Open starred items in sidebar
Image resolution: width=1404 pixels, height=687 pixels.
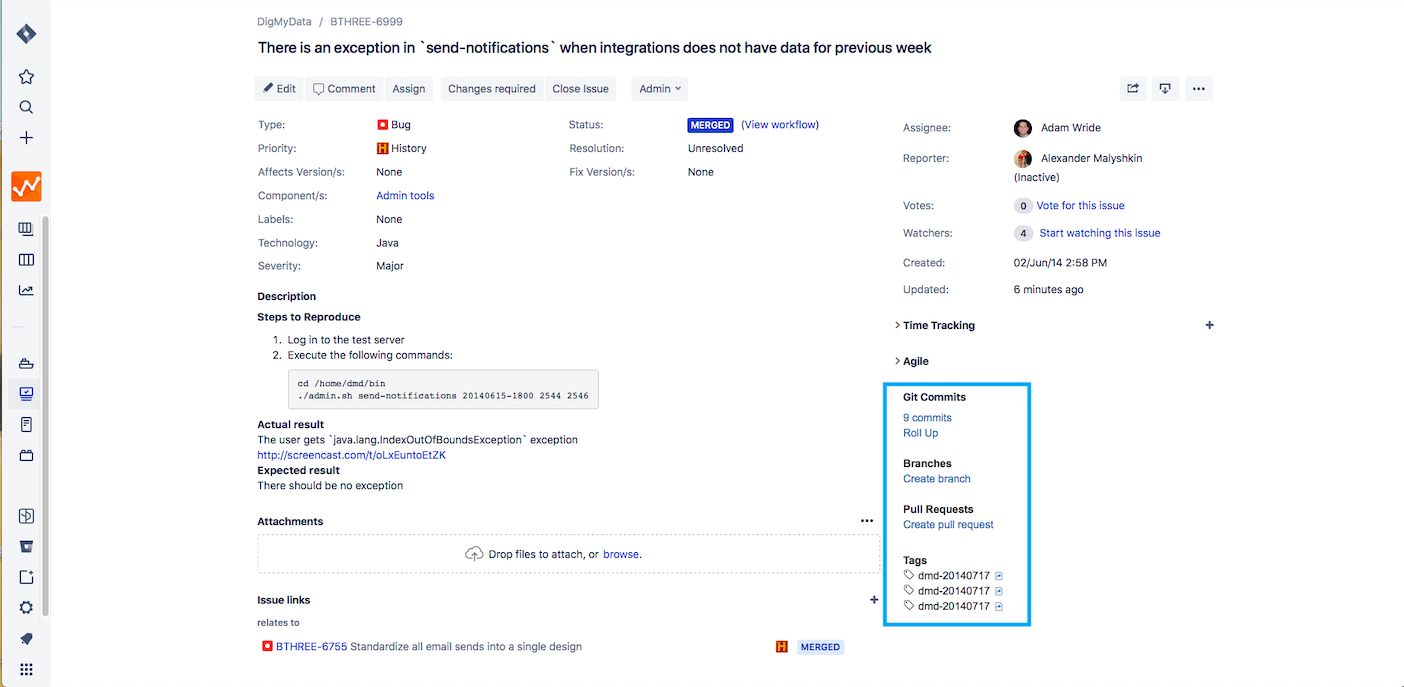(27, 77)
